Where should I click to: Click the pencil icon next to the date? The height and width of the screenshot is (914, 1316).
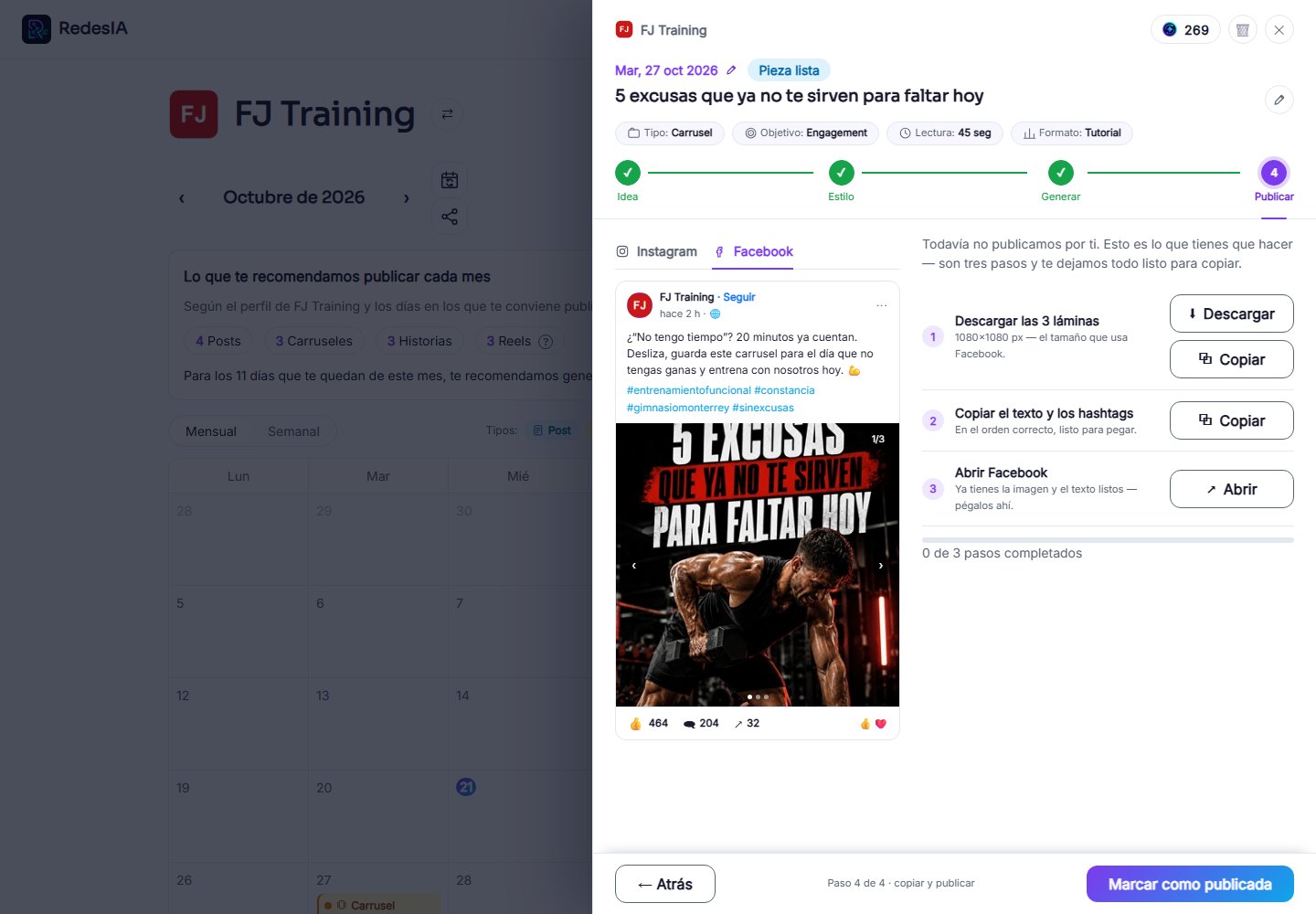(x=731, y=70)
